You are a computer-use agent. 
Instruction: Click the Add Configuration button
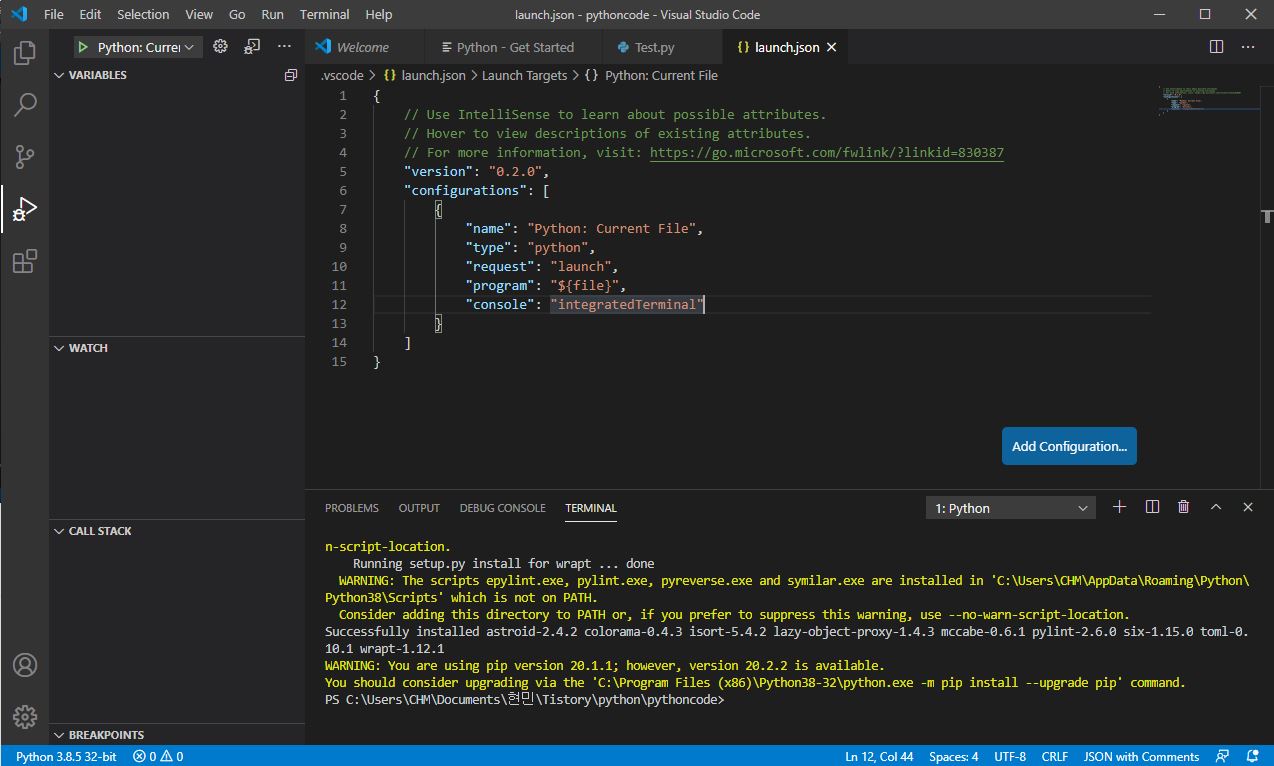pos(1069,446)
